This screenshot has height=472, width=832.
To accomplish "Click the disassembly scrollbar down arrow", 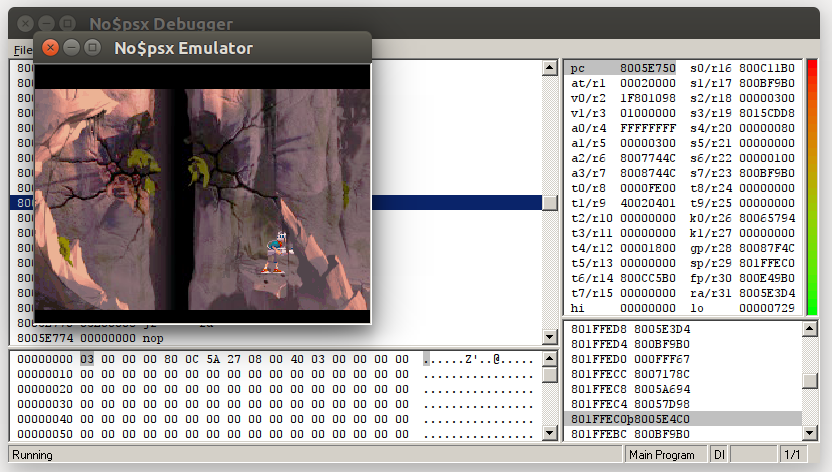I will 549,337.
